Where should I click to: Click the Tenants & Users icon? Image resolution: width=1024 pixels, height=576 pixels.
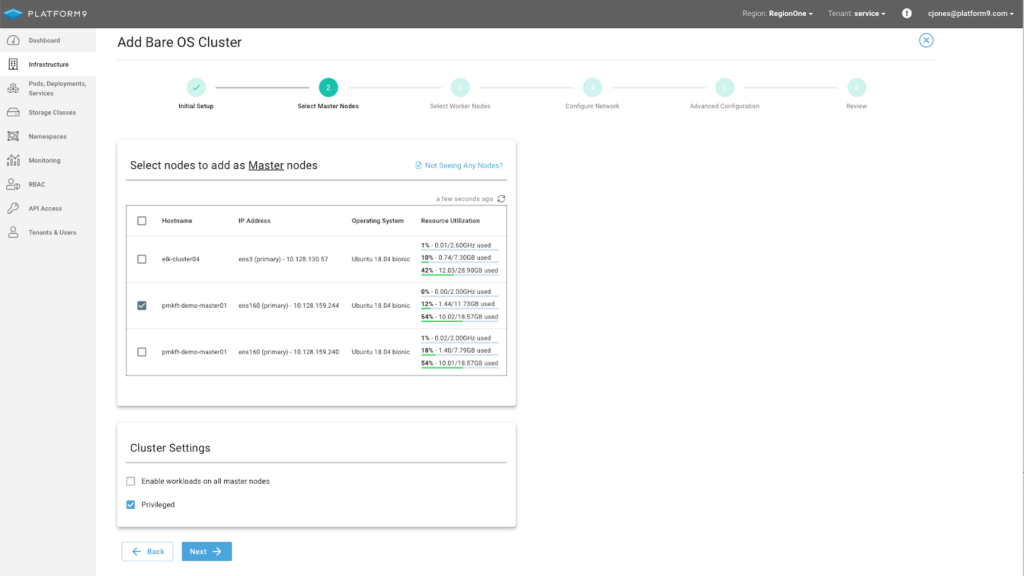pyautogui.click(x=13, y=233)
